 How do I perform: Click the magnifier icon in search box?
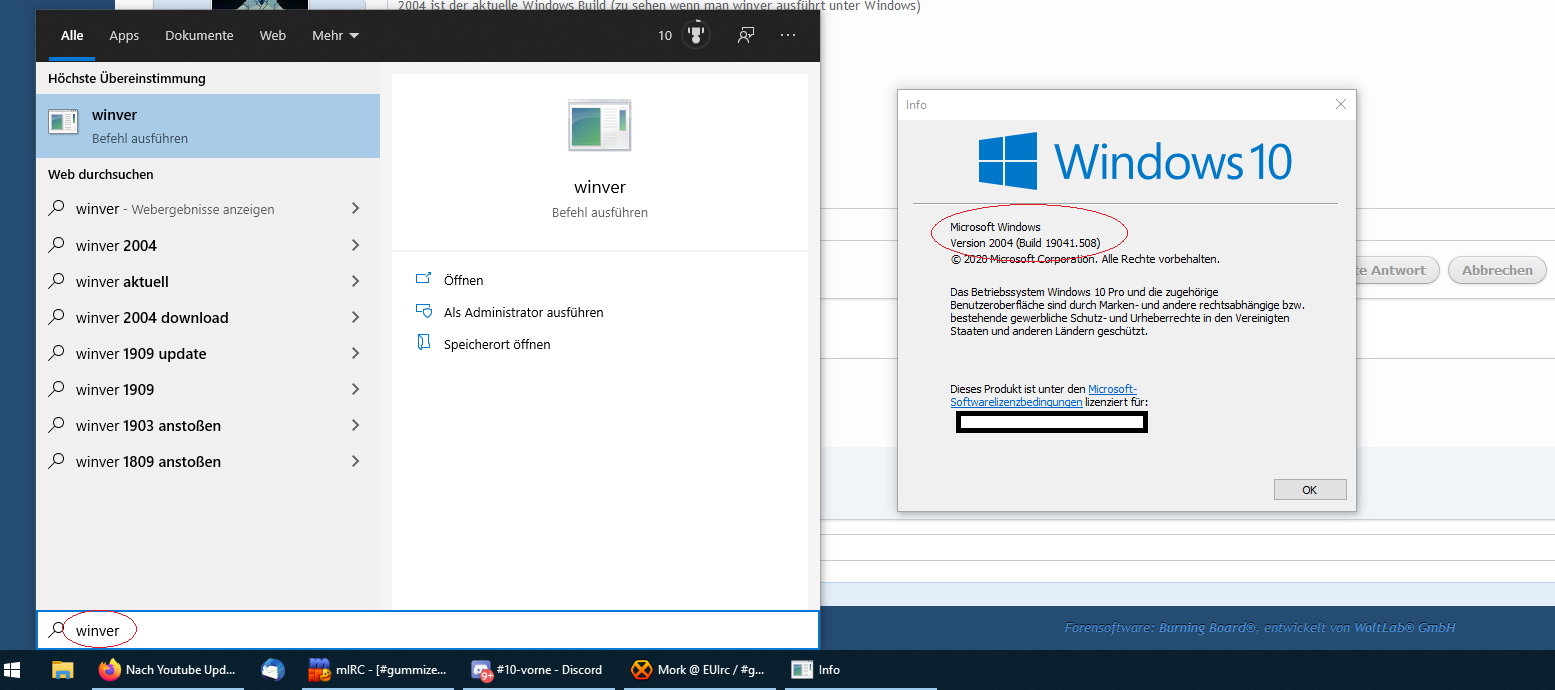(x=56, y=631)
